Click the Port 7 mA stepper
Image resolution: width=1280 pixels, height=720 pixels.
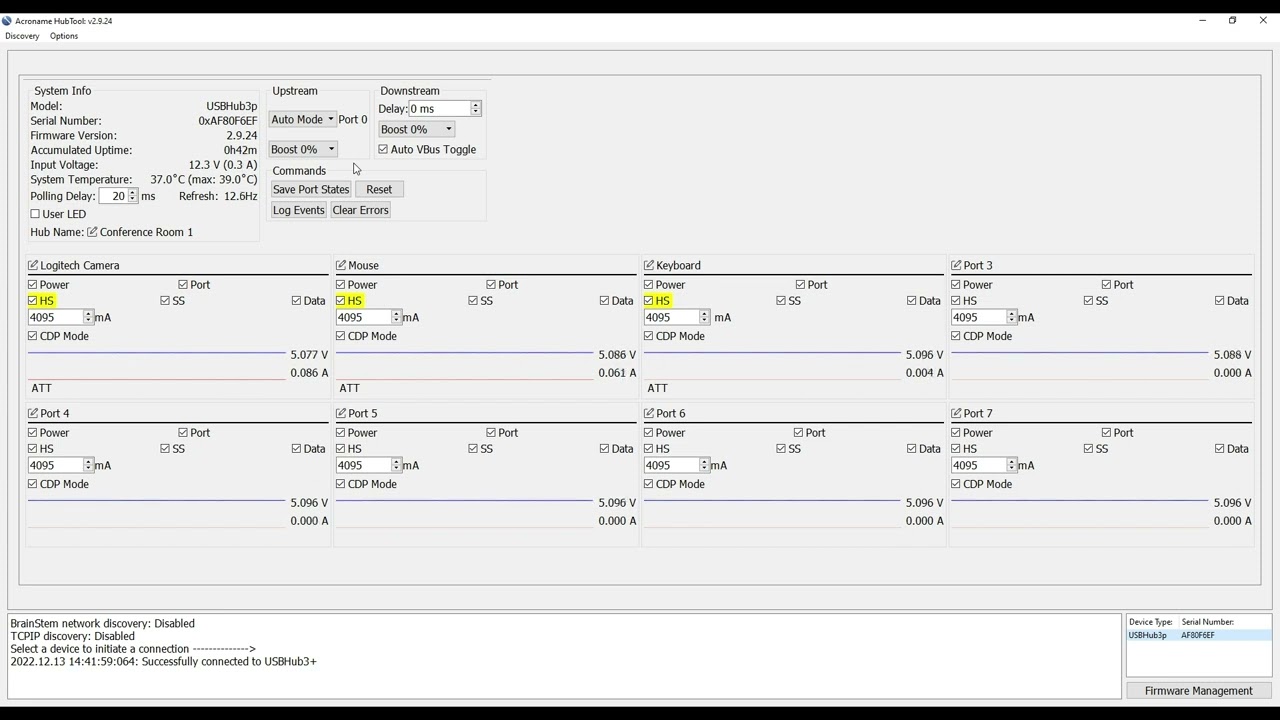pos(1011,465)
